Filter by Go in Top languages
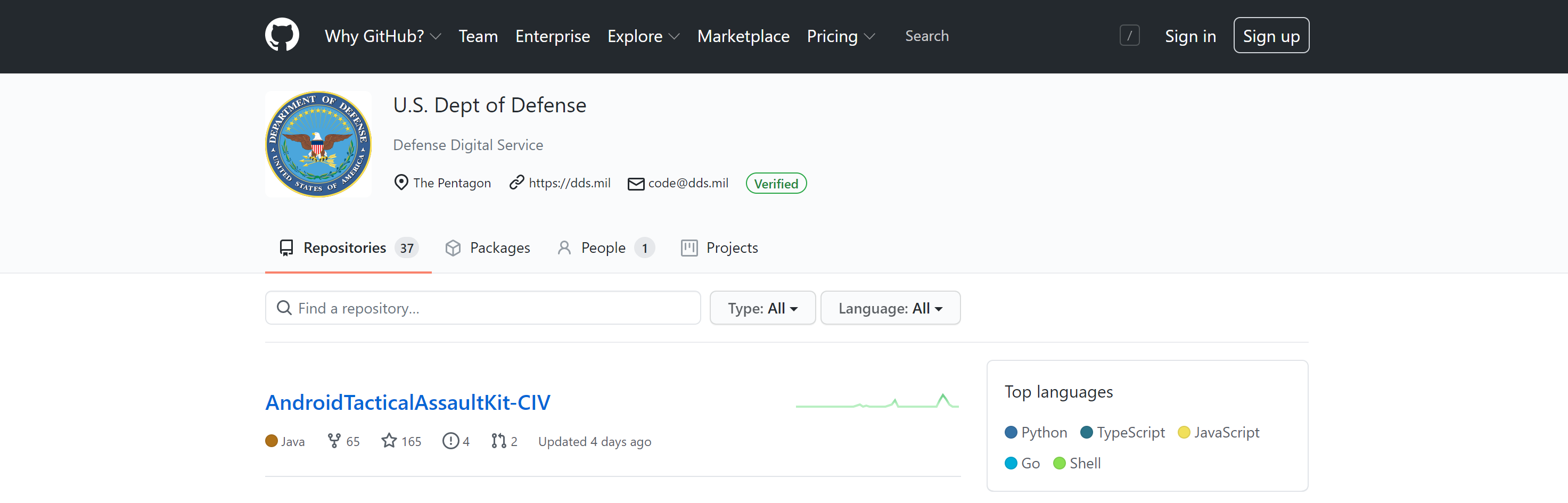The image size is (1568, 503). 1022,464
